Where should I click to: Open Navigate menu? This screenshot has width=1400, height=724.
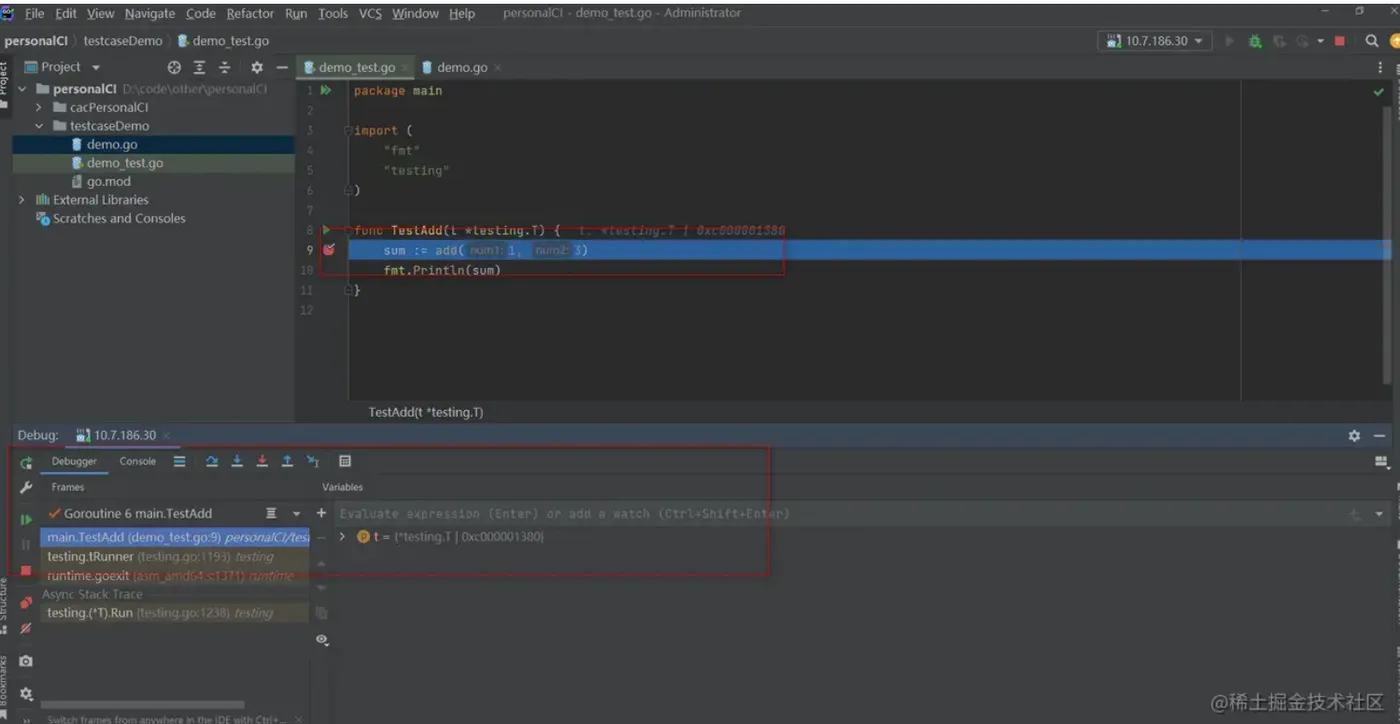click(x=150, y=13)
